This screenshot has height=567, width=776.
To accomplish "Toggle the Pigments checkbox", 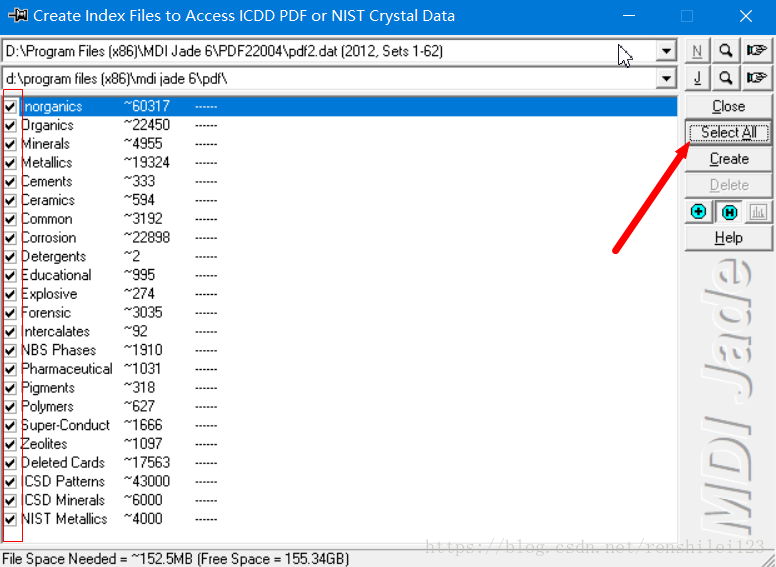I will (10, 388).
